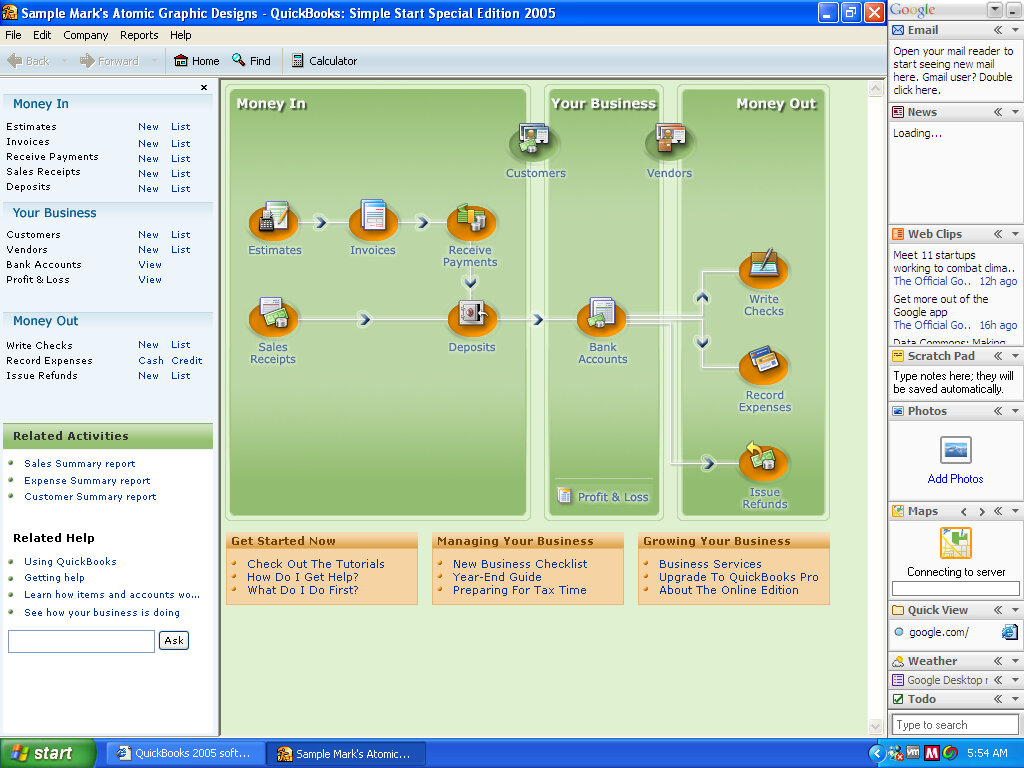Open the Scratch Pad panel dropdown menu

[x=1015, y=356]
